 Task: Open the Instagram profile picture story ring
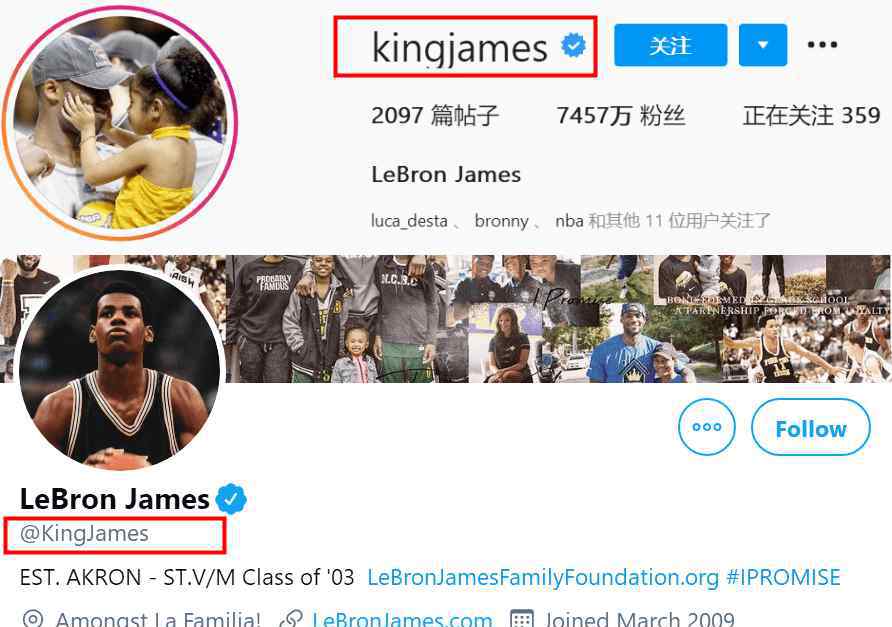pos(121,122)
